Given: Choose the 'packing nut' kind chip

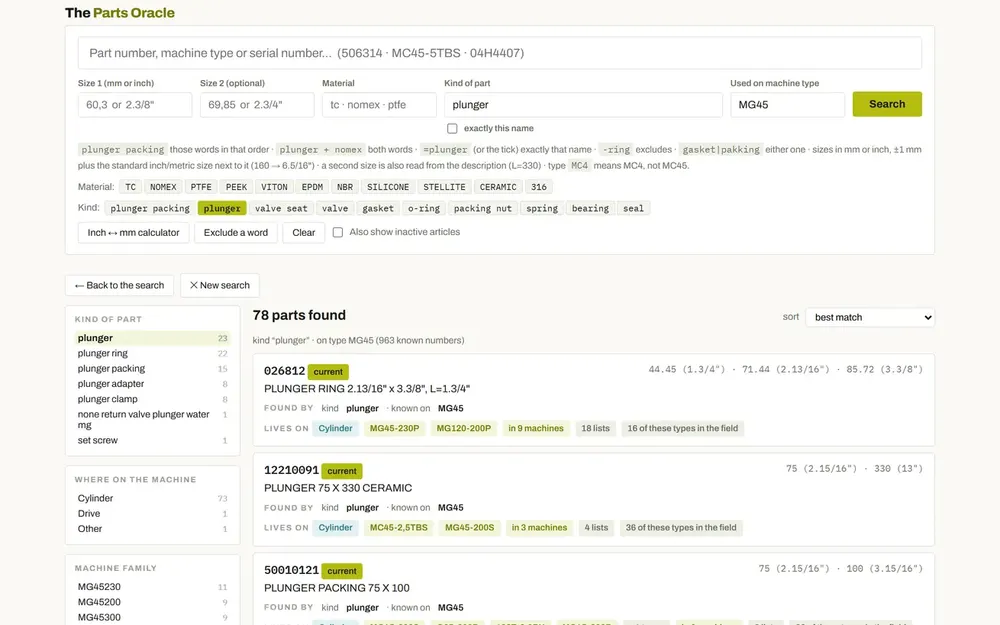Looking at the screenshot, I should tap(483, 209).
